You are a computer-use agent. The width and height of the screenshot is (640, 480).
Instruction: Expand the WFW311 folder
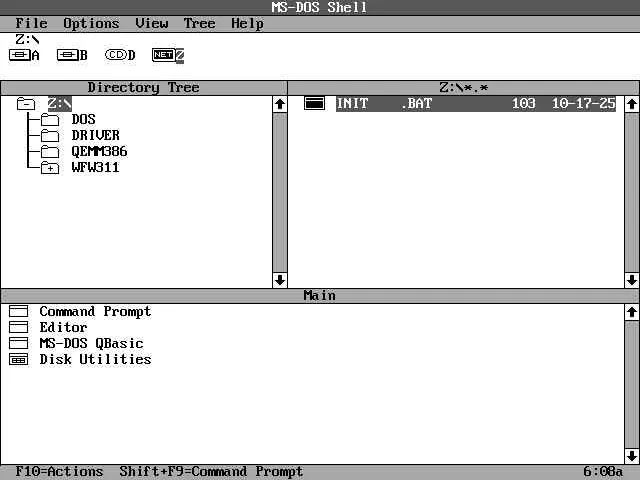(x=50, y=167)
